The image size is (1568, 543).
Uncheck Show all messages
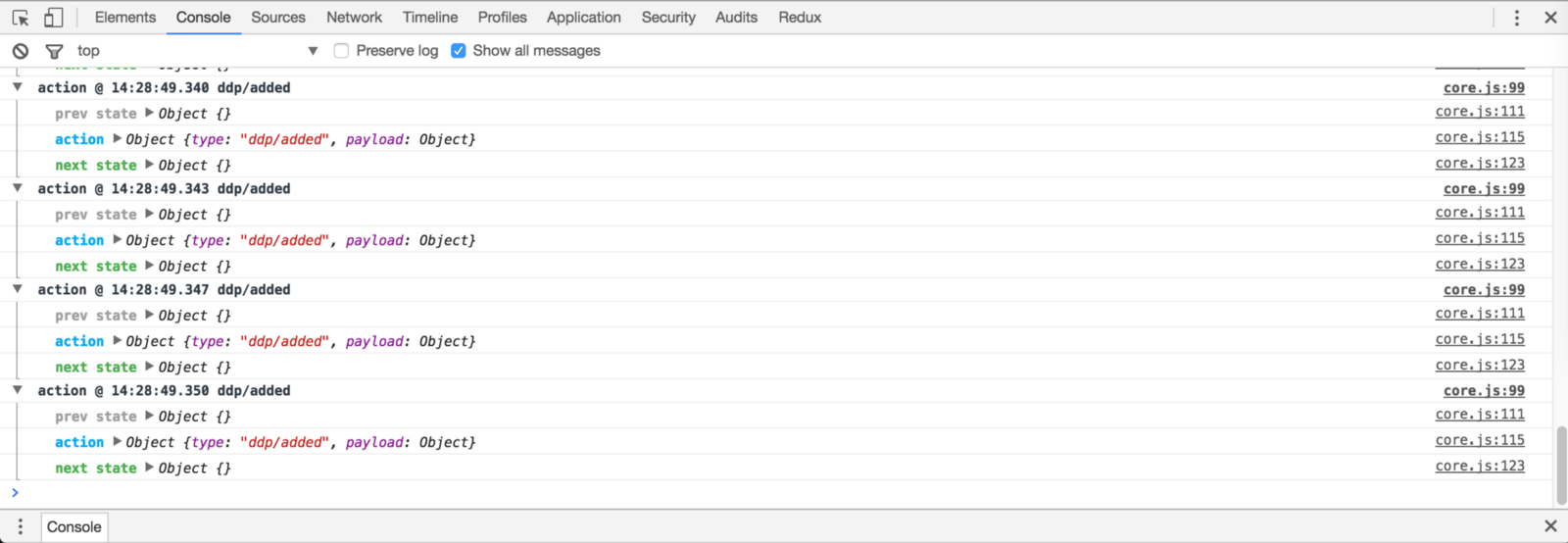pyautogui.click(x=458, y=51)
